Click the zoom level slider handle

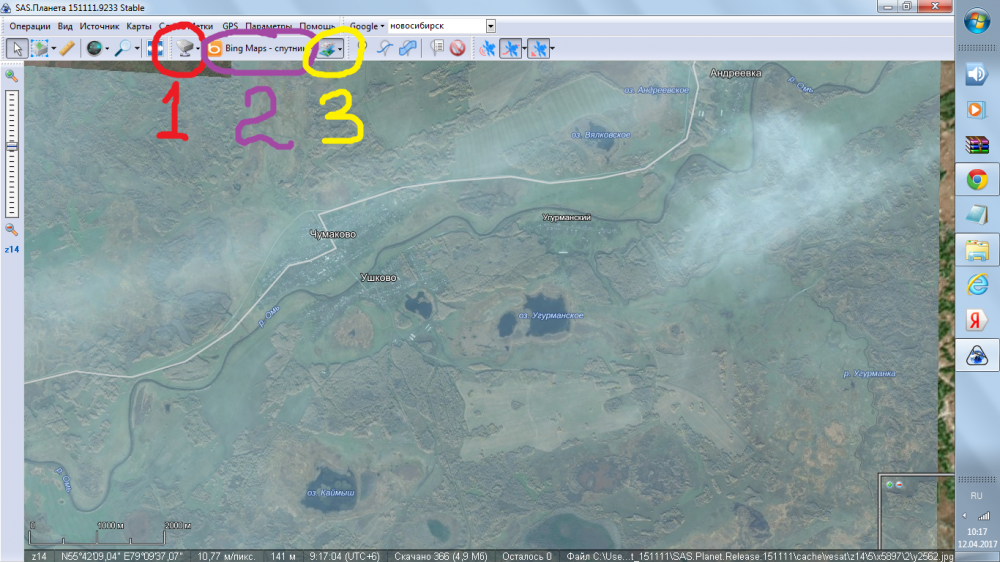coord(12,146)
